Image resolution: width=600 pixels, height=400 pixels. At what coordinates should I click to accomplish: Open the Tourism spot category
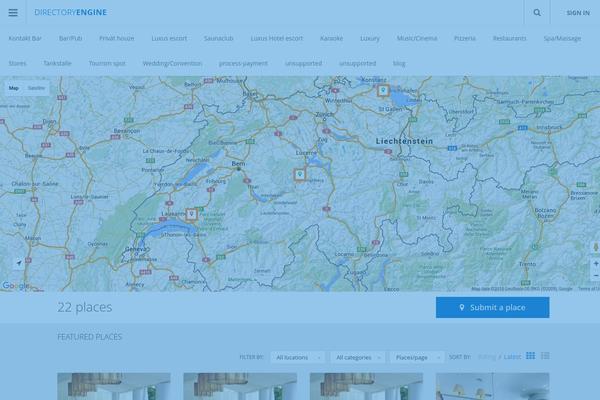click(107, 63)
